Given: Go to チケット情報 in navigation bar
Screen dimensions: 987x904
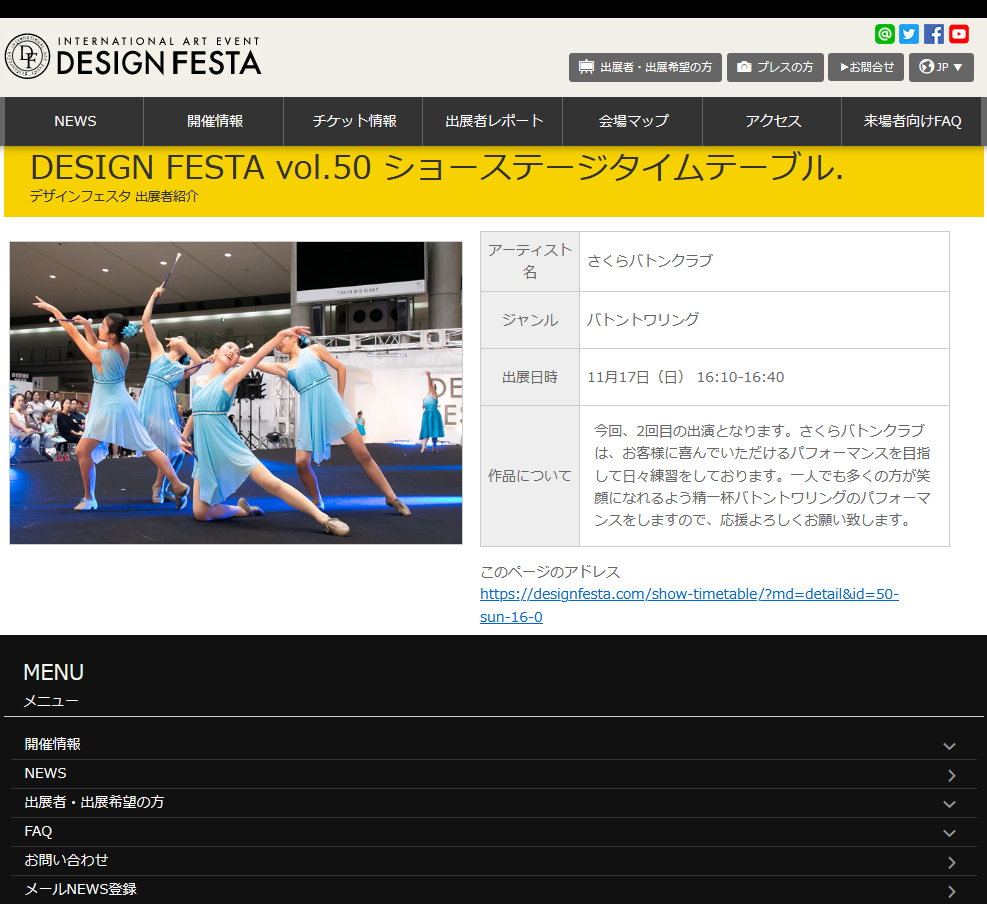Looking at the screenshot, I should tap(354, 121).
